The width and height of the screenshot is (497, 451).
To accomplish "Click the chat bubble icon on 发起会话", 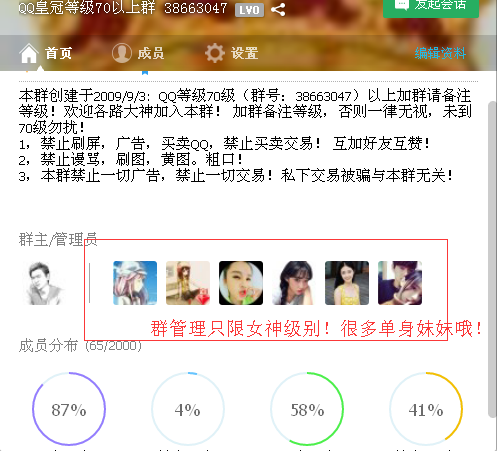I will click(401, 5).
